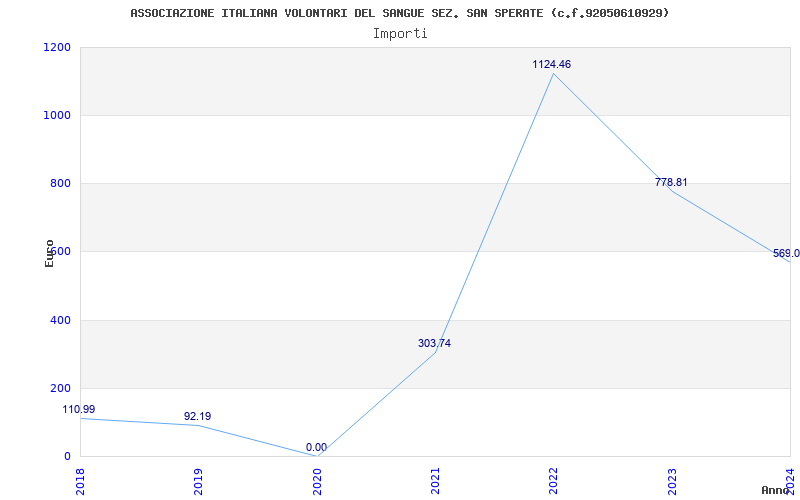Viewport: 800px width, 500px height.
Task: Click the 2019 x-axis label
Action: pos(198,482)
